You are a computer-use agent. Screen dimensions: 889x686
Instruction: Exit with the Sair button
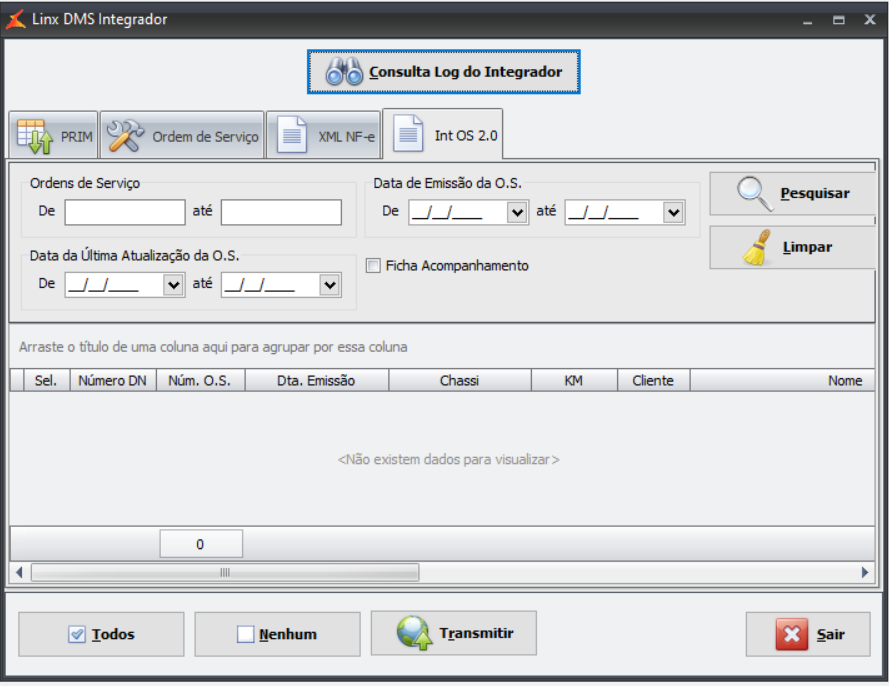(808, 634)
